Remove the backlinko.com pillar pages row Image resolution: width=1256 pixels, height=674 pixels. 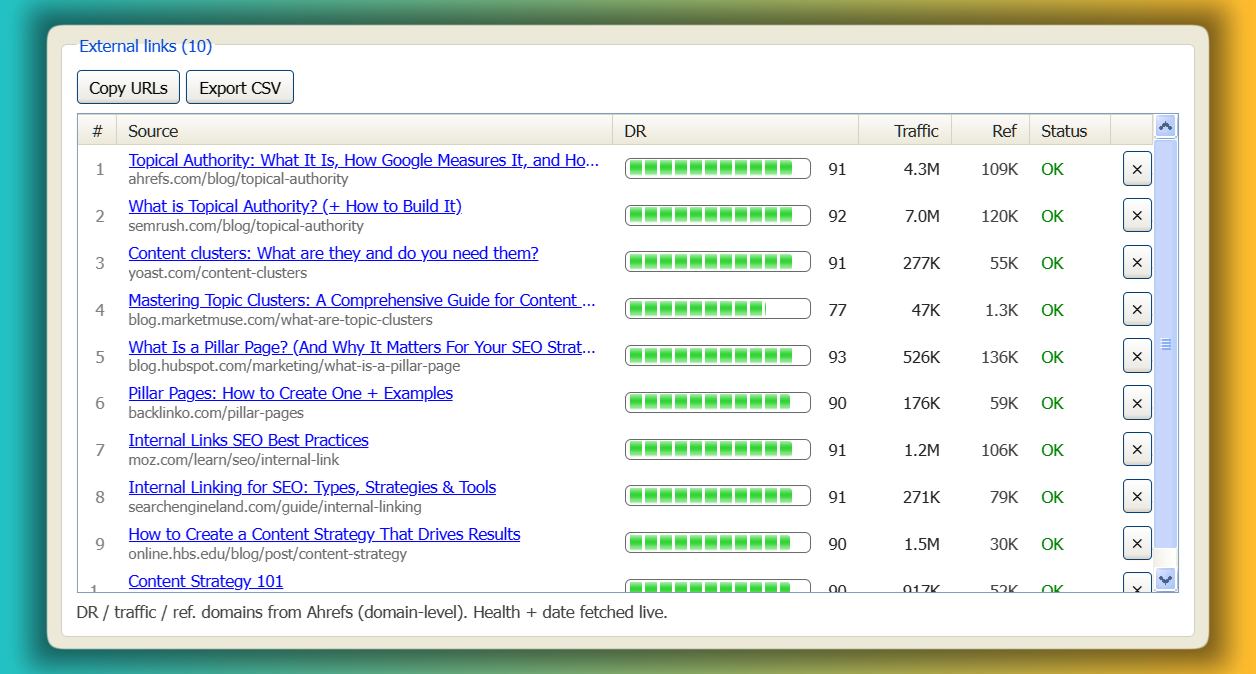(1137, 403)
